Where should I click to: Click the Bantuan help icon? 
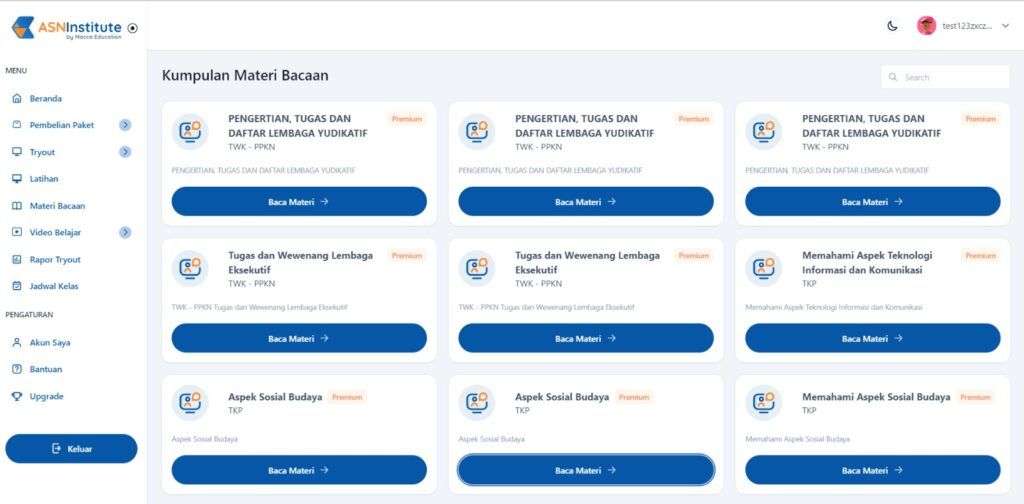[17, 369]
